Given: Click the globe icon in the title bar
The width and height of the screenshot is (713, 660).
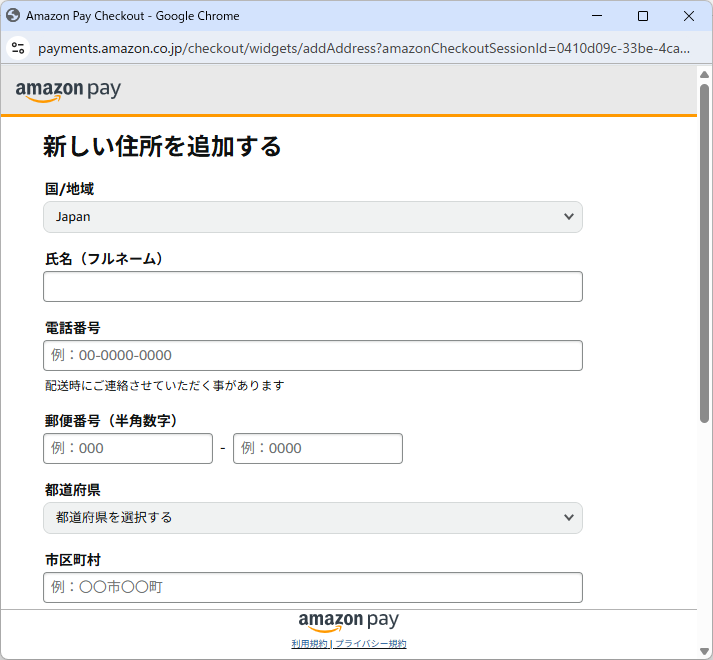Looking at the screenshot, I should click(x=14, y=16).
